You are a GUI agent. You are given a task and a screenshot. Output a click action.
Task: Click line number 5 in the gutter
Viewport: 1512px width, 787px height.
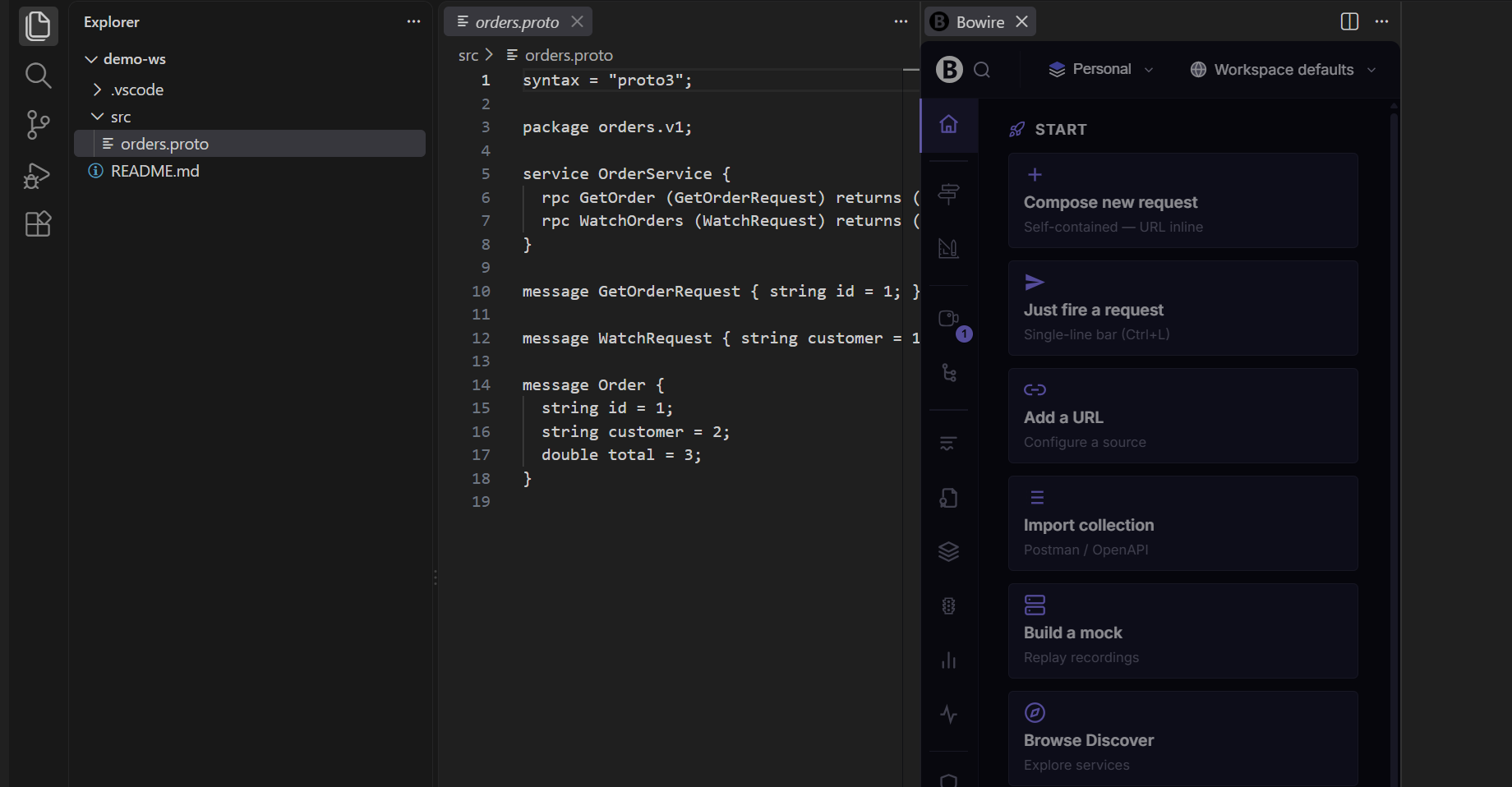coord(486,174)
